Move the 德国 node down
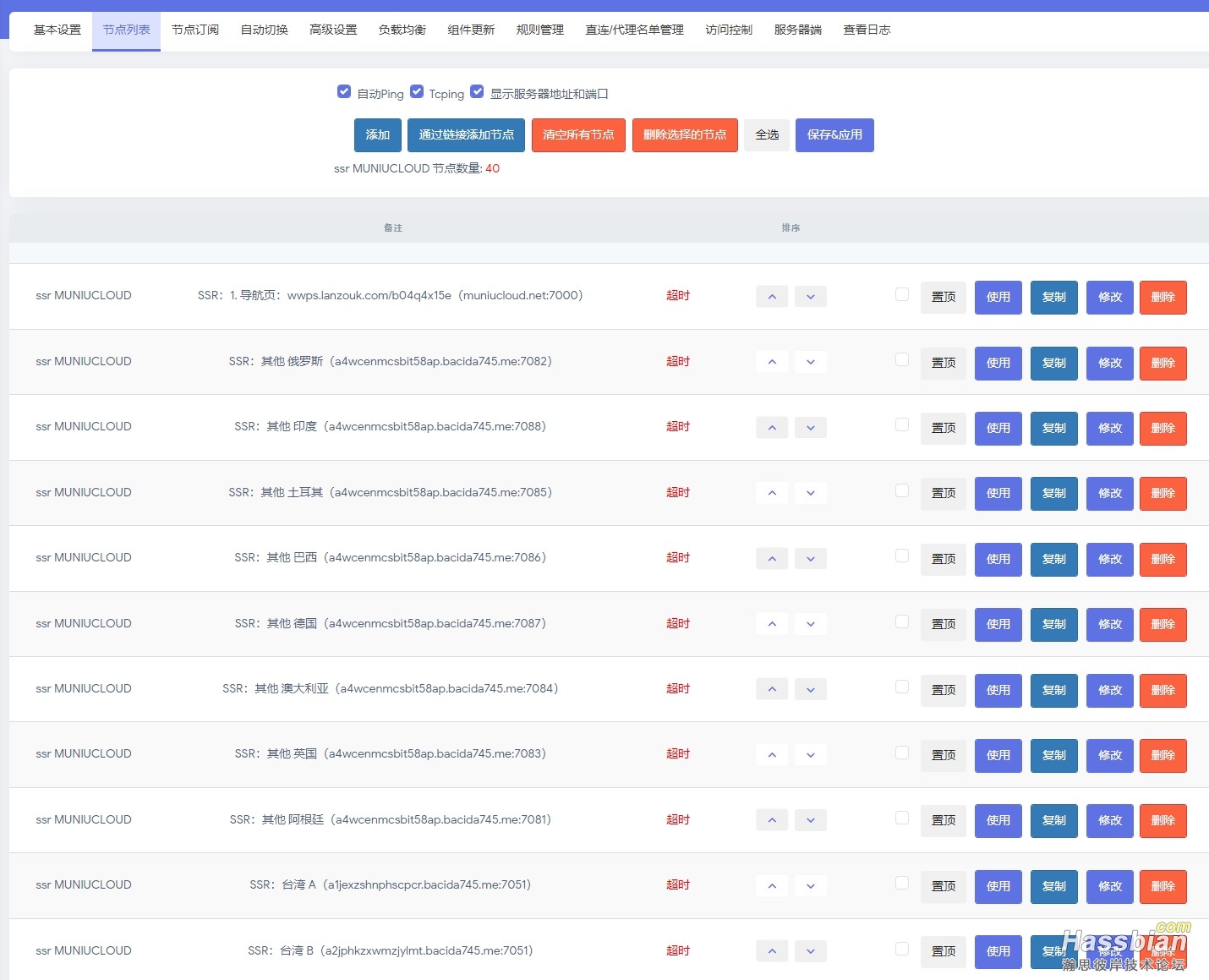This screenshot has width=1209, height=980. pos(811,624)
